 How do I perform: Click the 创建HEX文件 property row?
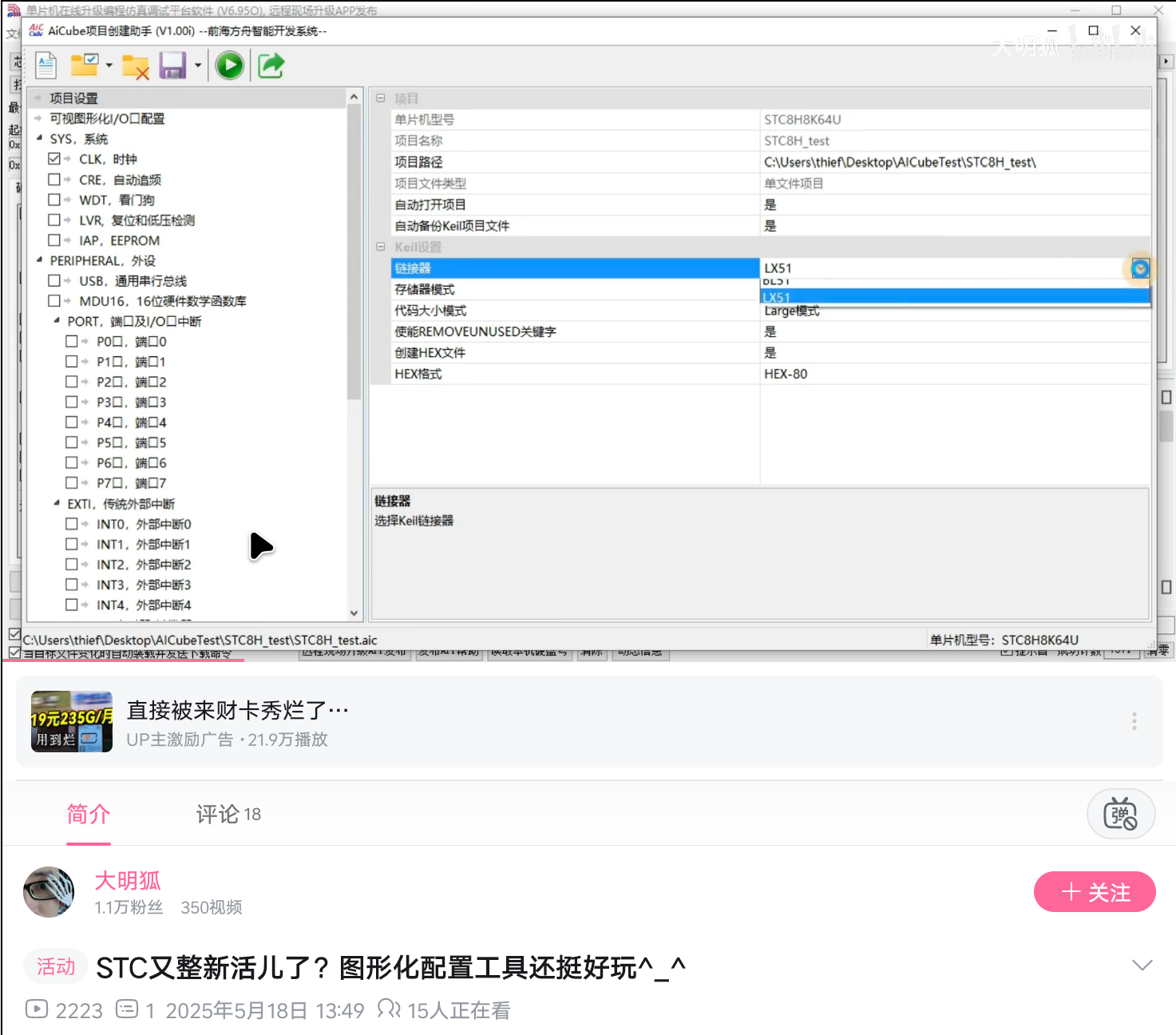click(x=770, y=352)
